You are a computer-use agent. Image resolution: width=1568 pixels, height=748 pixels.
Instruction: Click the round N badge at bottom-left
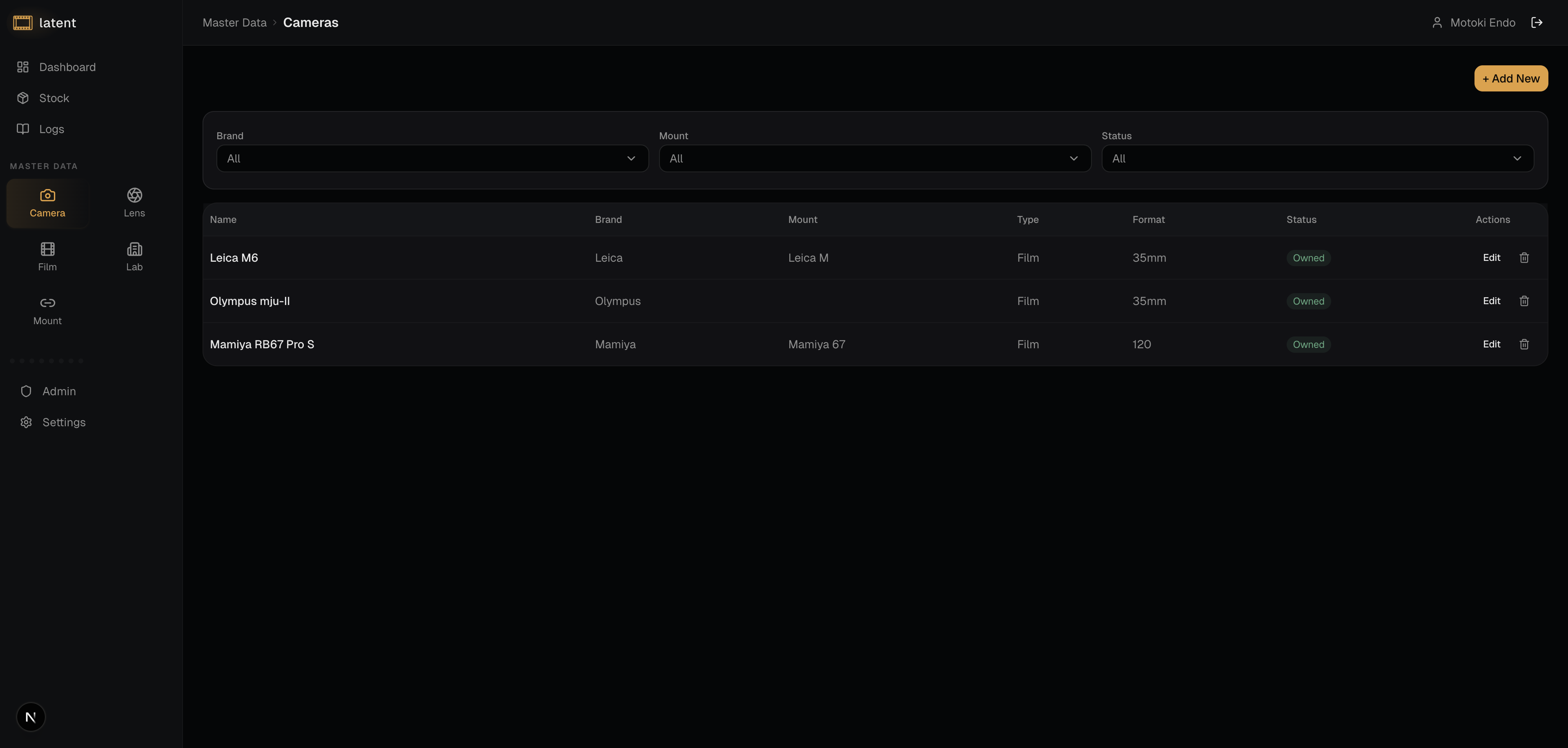[x=31, y=716]
